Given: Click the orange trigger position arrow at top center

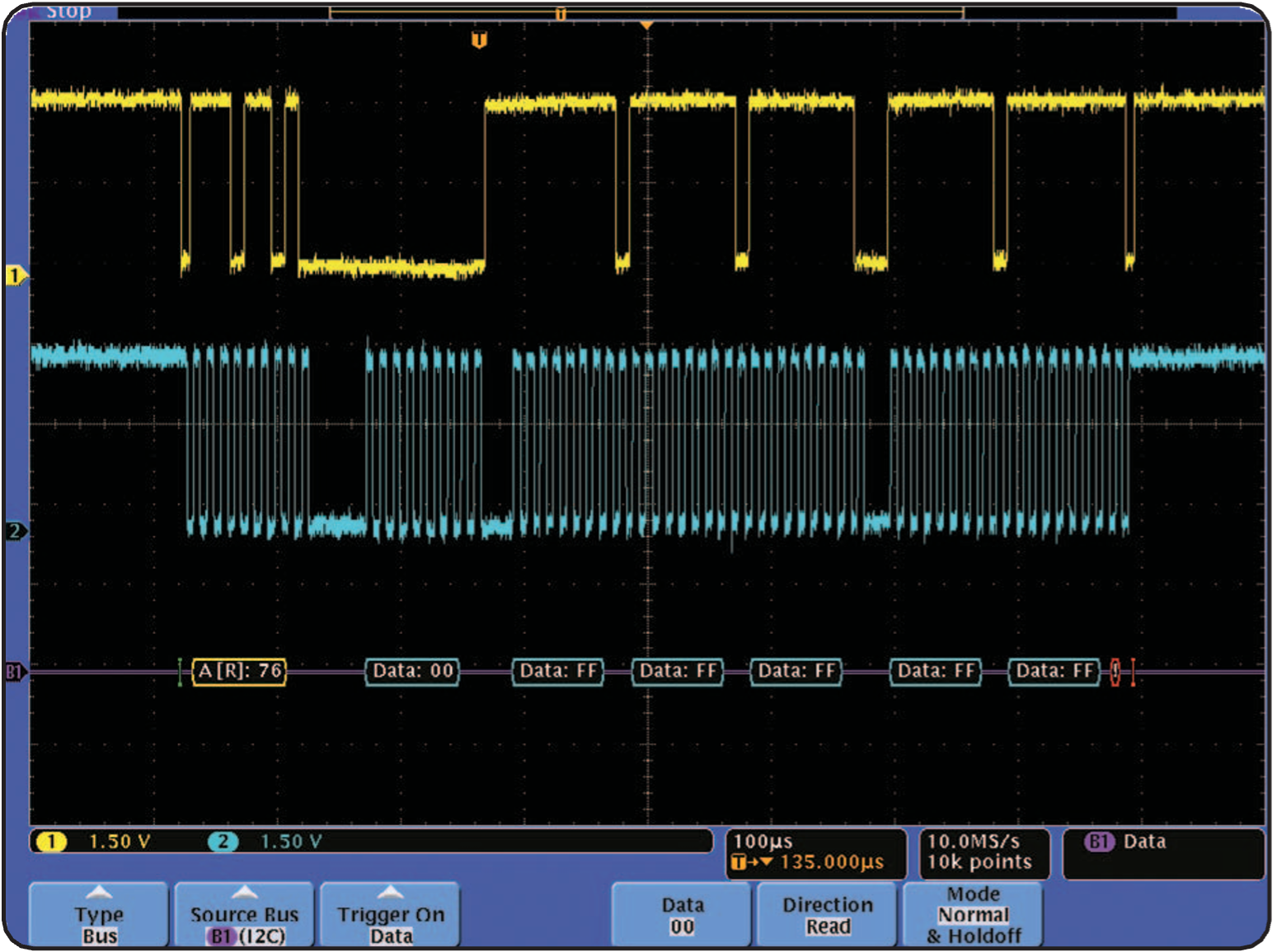Looking at the screenshot, I should [x=647, y=26].
